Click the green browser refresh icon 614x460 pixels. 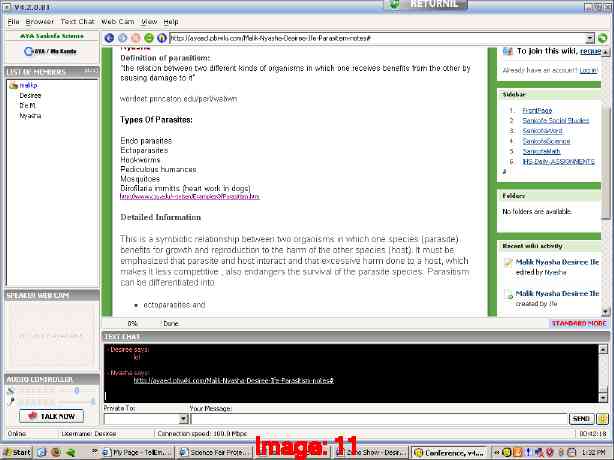pyautogui.click(x=149, y=38)
